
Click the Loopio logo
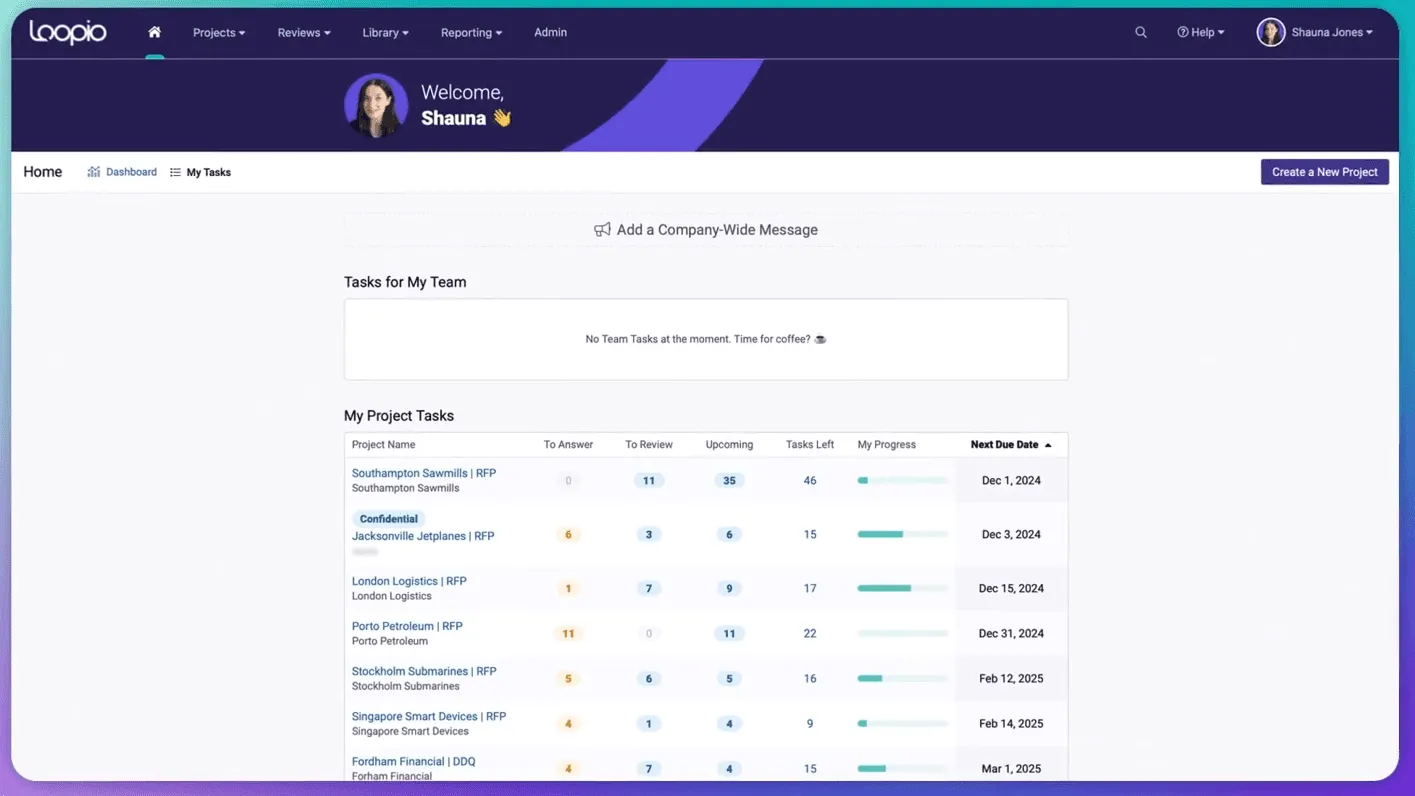[x=68, y=32]
